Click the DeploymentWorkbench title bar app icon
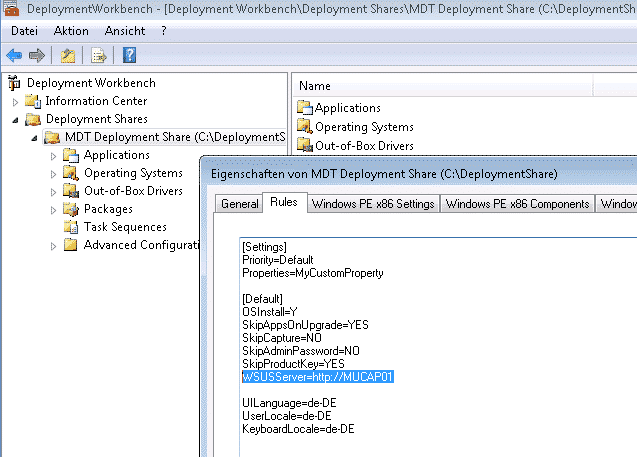Screen dimensions: 637x457 pos(11,8)
